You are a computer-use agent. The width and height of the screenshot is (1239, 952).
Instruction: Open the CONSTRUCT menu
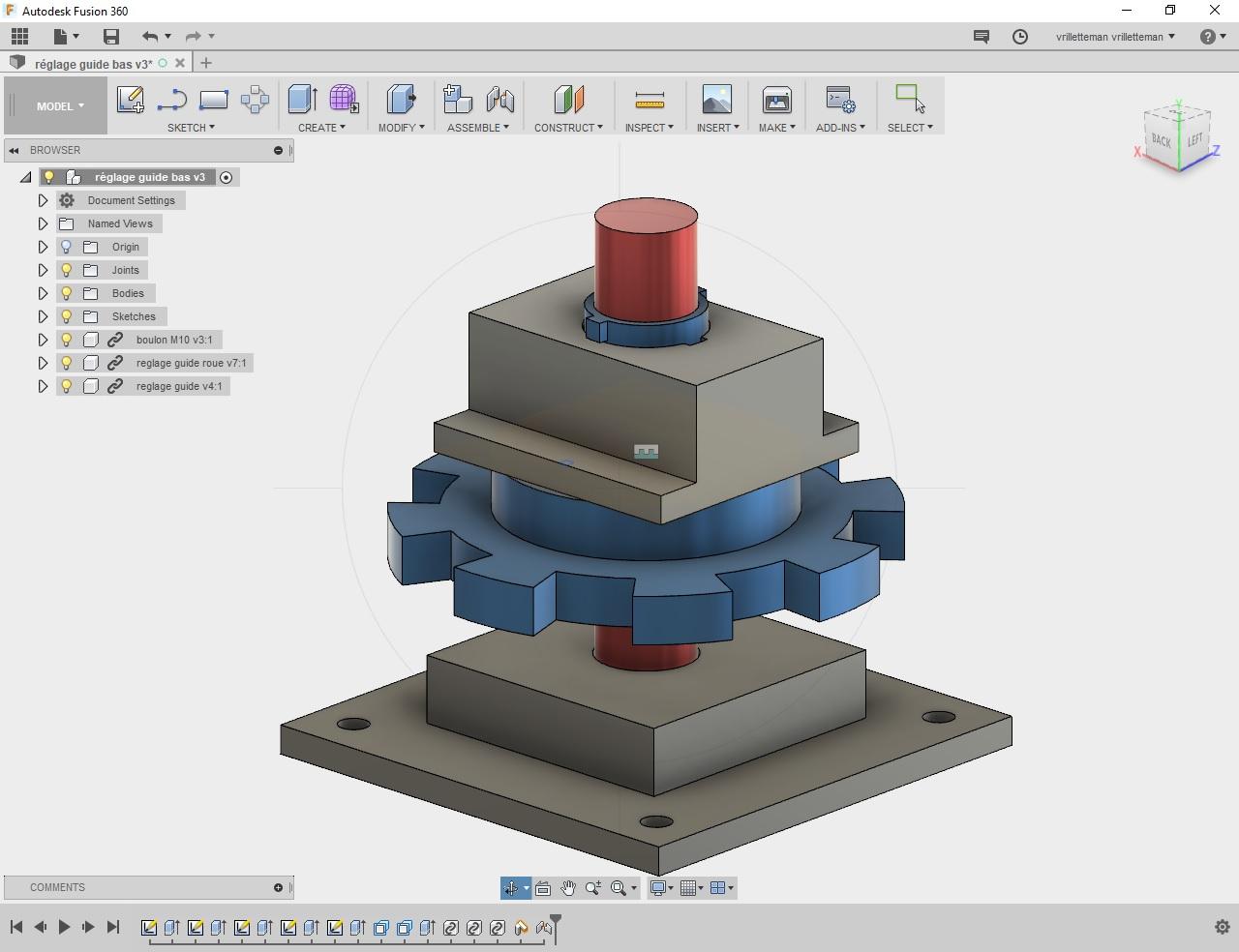pos(568,128)
